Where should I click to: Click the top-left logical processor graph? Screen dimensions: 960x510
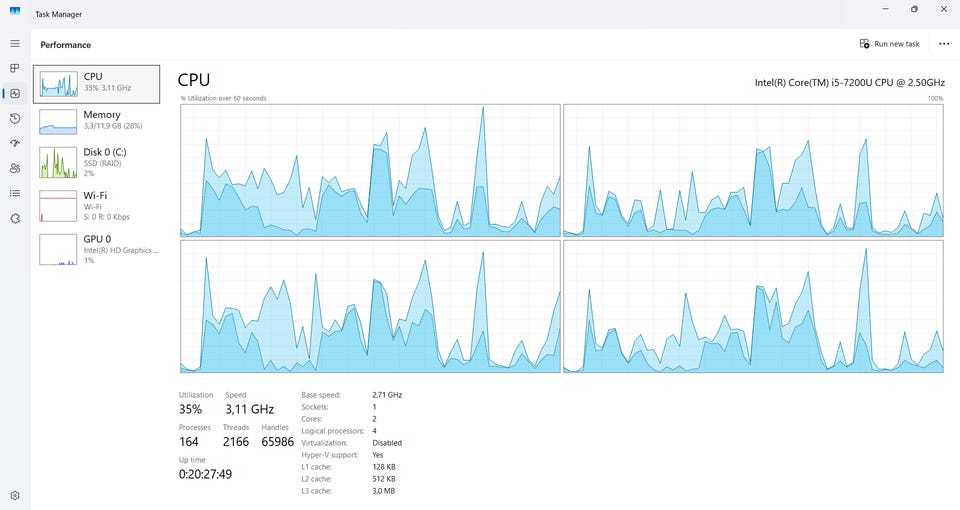370,170
